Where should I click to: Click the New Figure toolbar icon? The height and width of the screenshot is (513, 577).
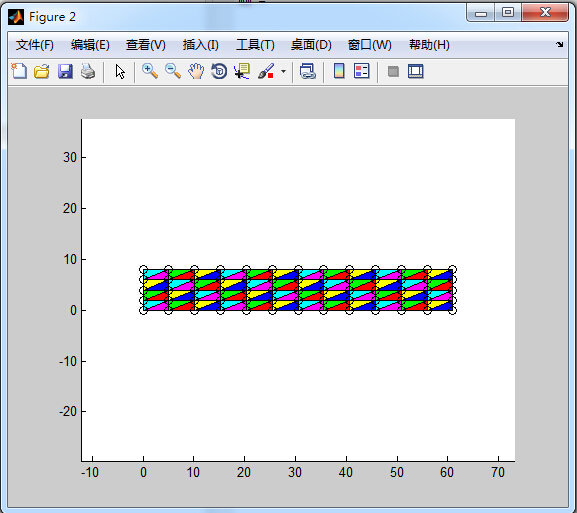click(x=19, y=71)
